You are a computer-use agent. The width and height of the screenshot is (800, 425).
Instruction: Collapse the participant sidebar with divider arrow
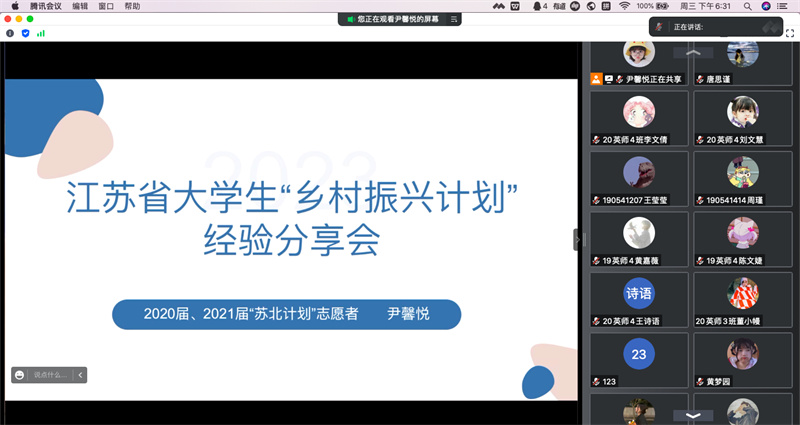tap(577, 239)
